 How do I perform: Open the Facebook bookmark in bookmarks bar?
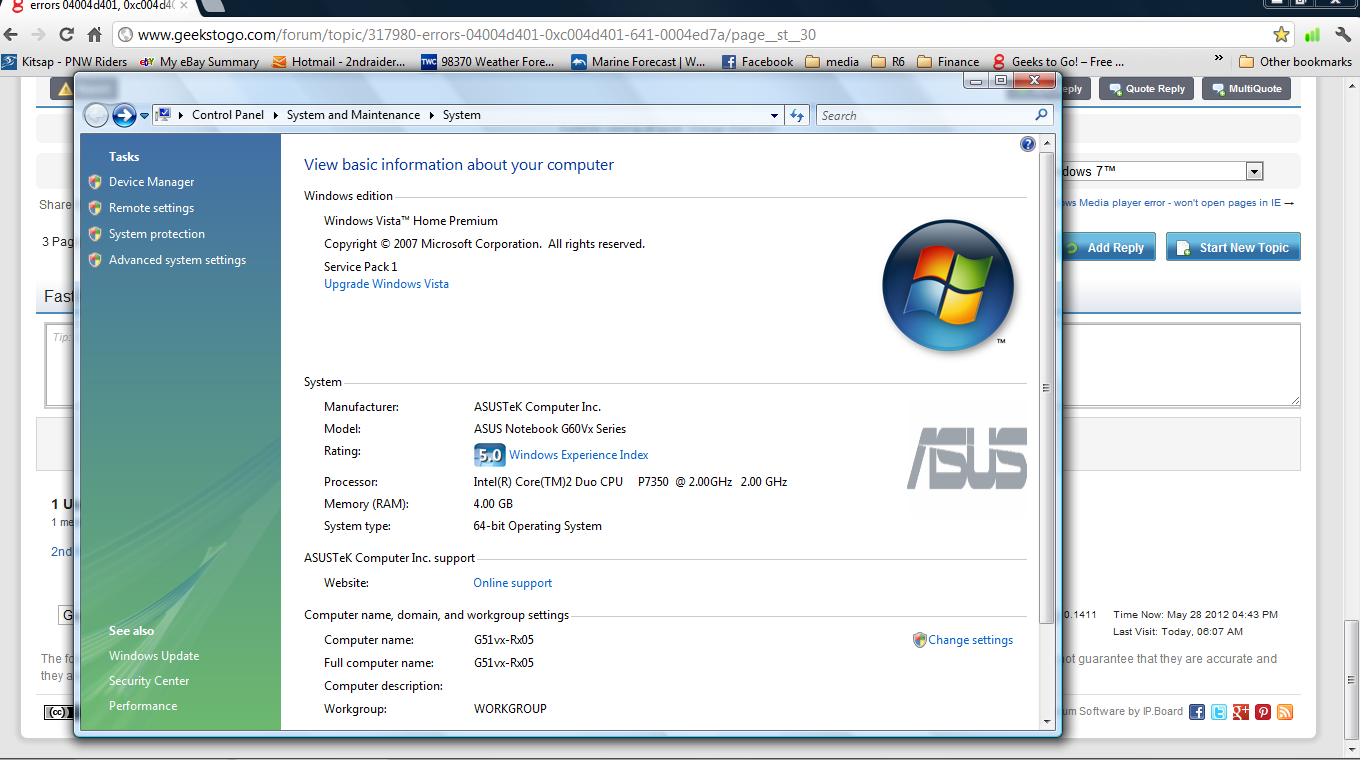757,62
